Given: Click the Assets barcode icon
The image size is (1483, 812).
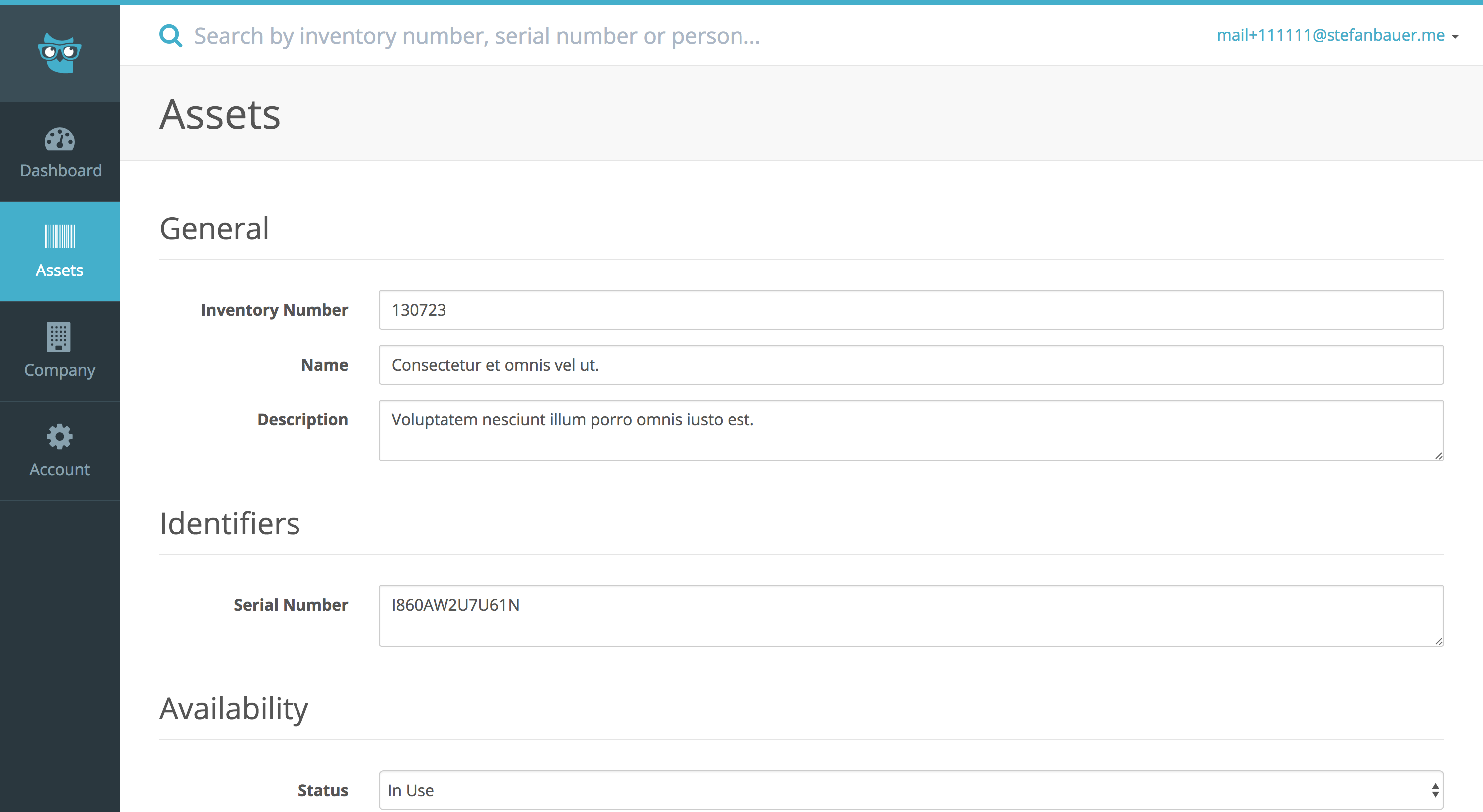Looking at the screenshot, I should [60, 237].
